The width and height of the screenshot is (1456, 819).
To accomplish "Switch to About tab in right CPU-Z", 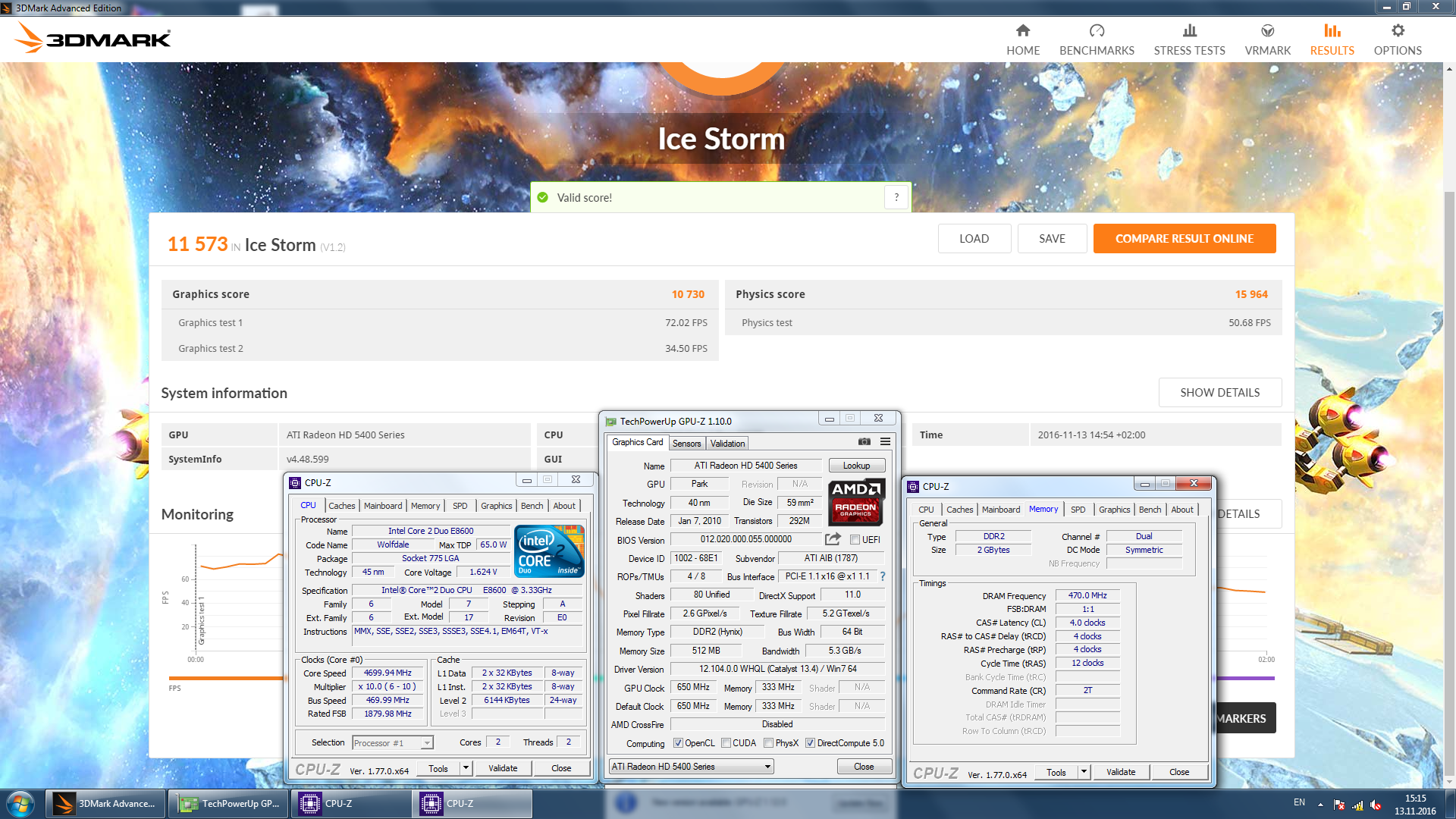I will pyautogui.click(x=1181, y=510).
